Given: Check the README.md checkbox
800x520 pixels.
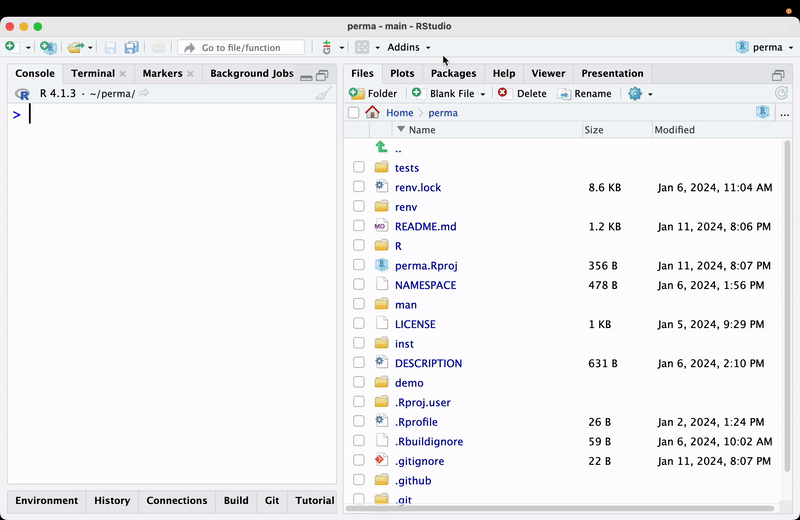Looking at the screenshot, I should click(x=359, y=226).
